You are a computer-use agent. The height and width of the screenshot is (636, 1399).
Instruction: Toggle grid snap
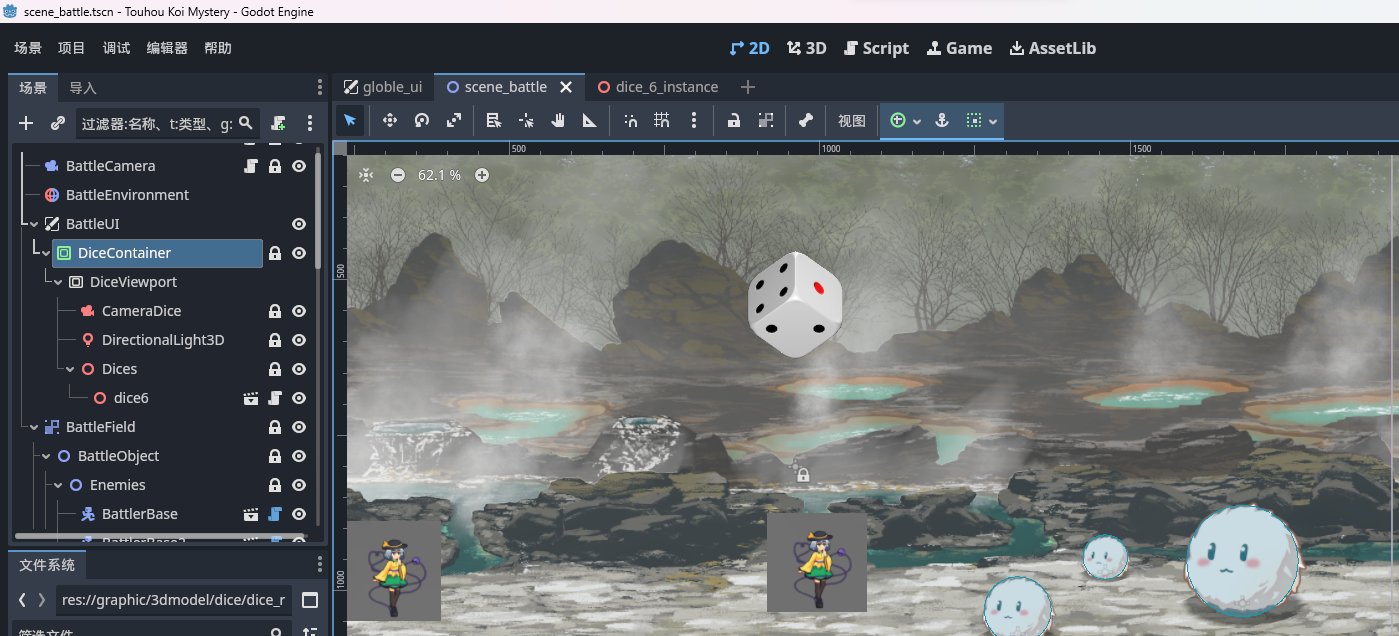(x=662, y=121)
